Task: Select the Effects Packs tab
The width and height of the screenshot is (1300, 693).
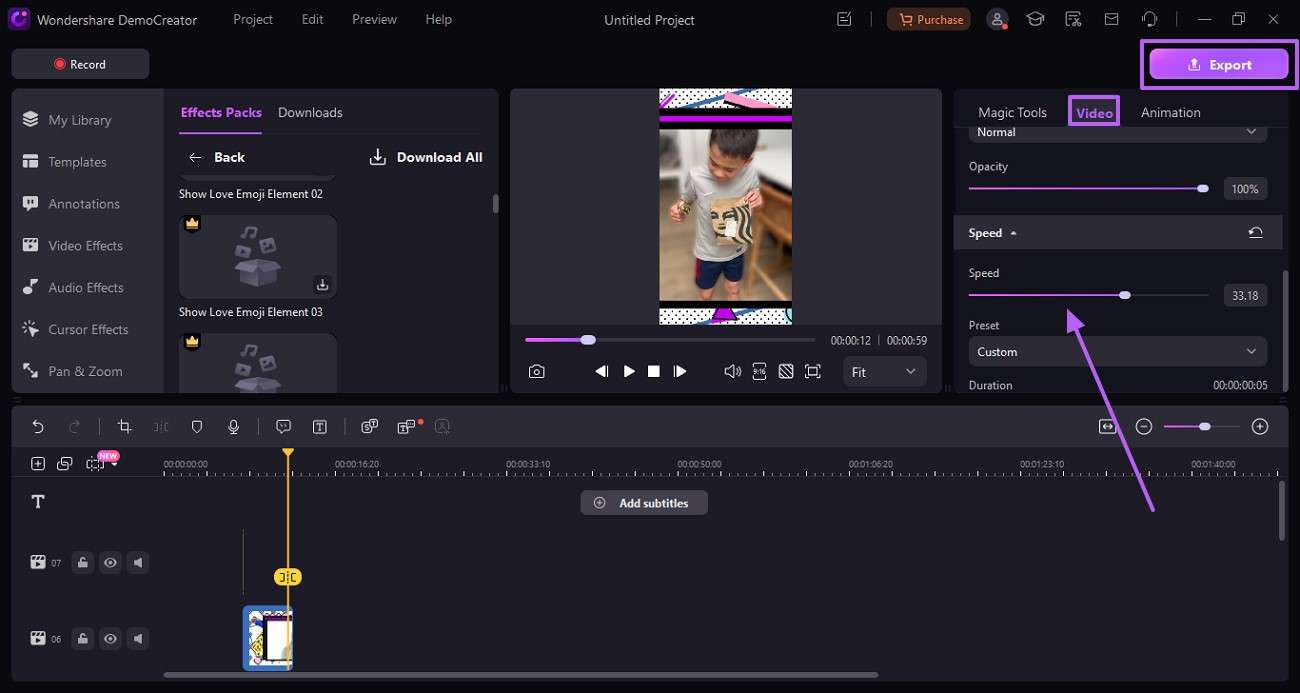Action: 221,112
